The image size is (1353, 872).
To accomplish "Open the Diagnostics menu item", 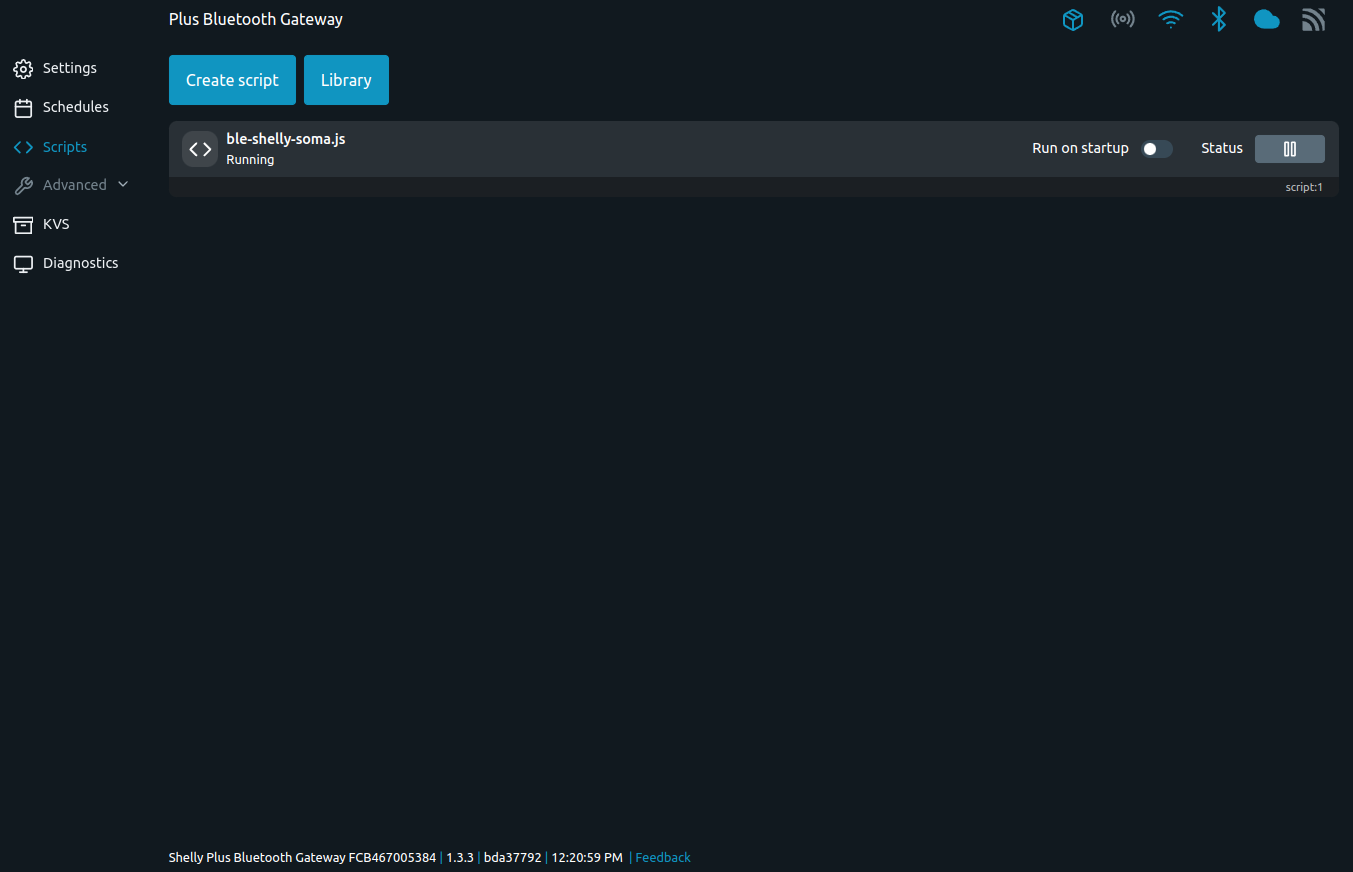I will point(81,263).
